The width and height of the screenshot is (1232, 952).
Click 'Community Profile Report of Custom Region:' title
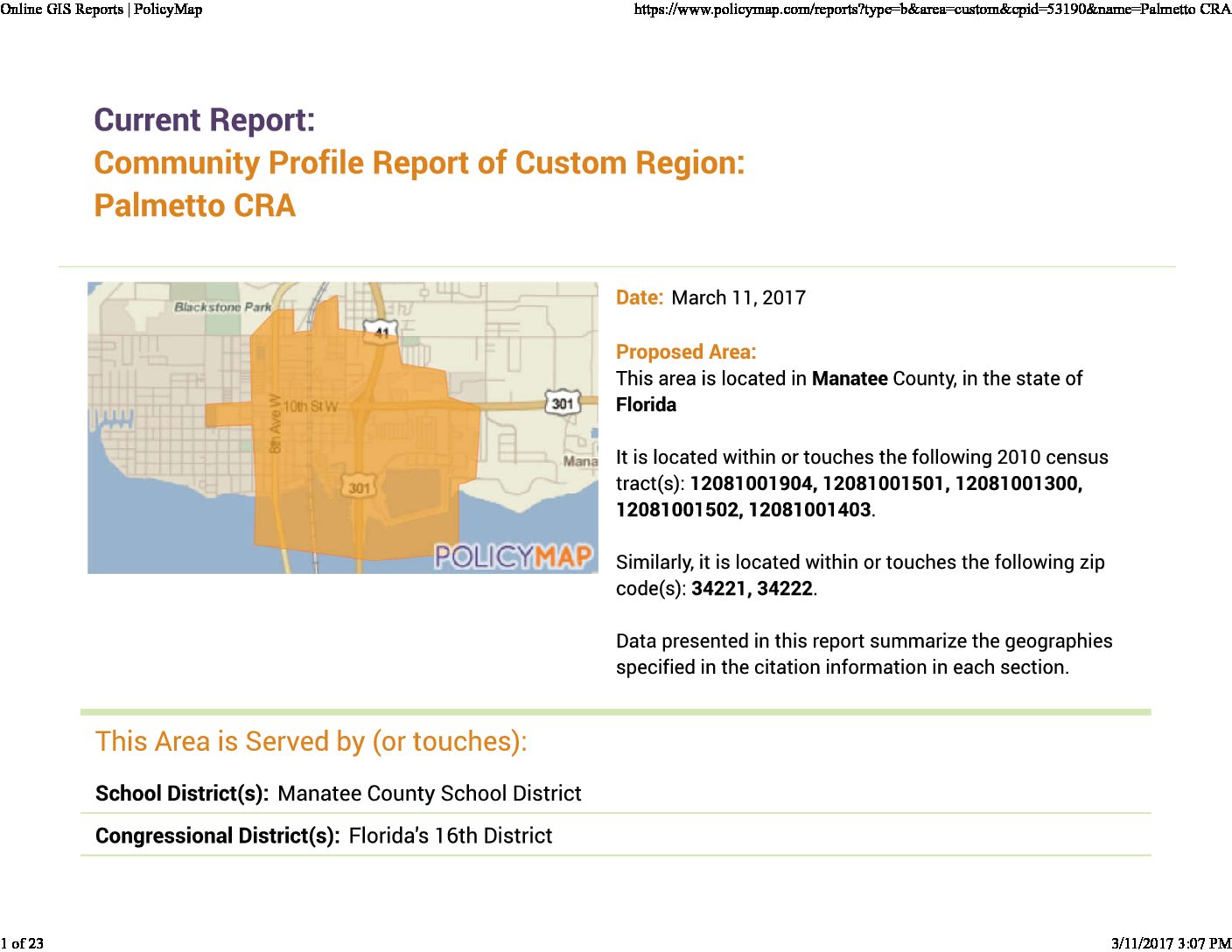(419, 163)
